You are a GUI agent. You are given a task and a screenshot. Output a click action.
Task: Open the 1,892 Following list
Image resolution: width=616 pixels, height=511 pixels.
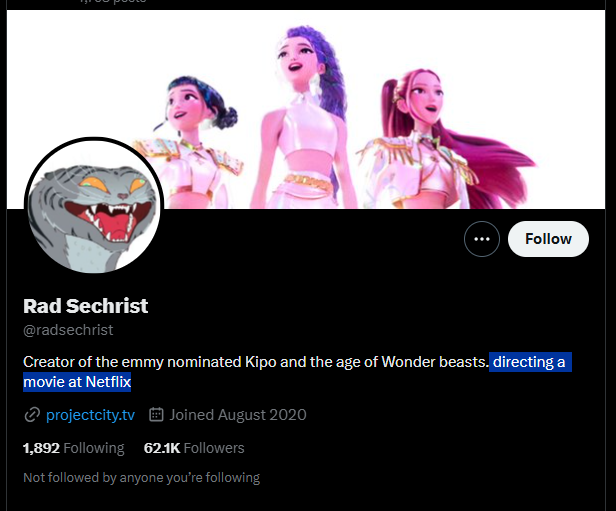click(73, 448)
